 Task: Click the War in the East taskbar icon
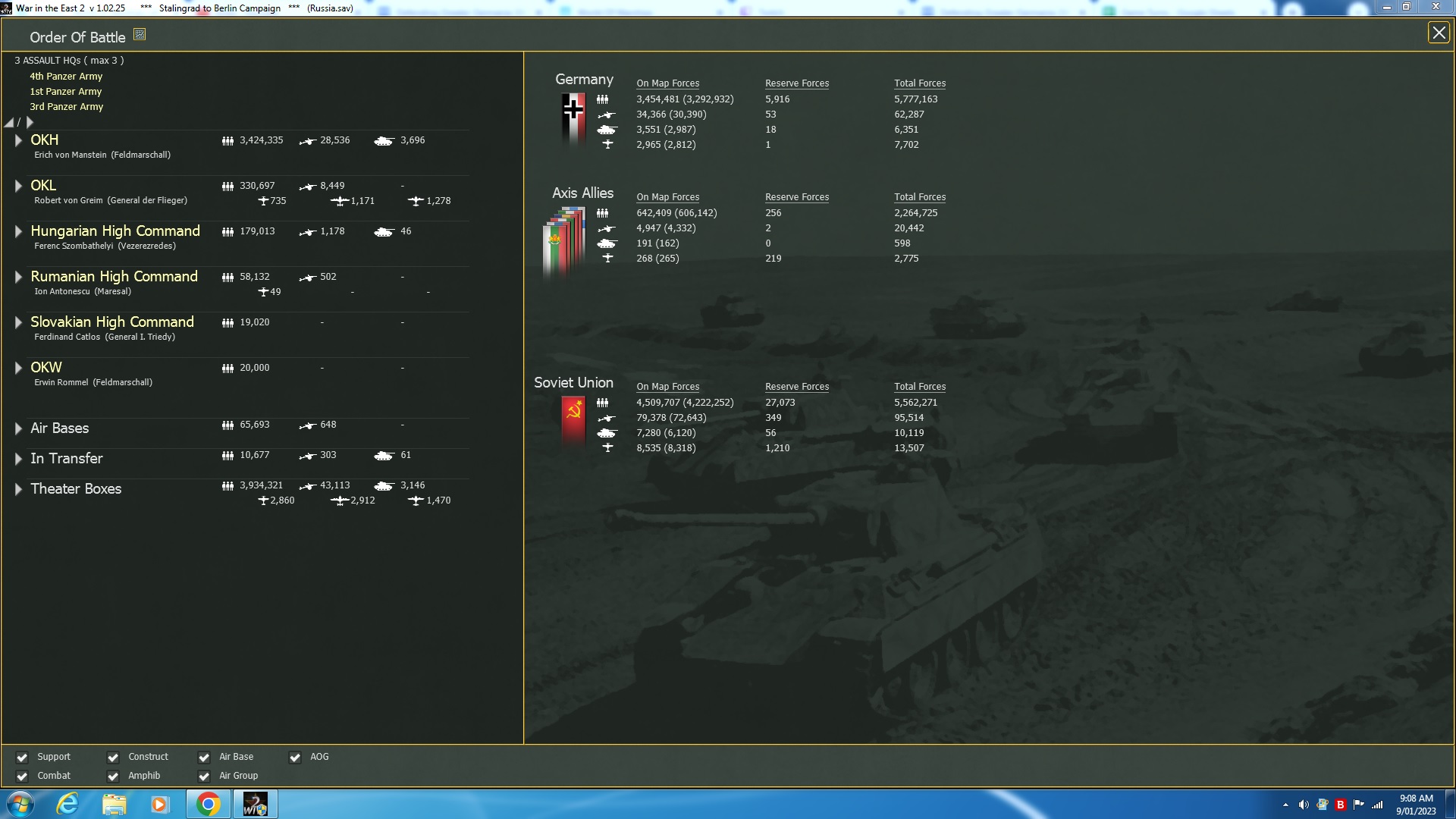tap(255, 804)
